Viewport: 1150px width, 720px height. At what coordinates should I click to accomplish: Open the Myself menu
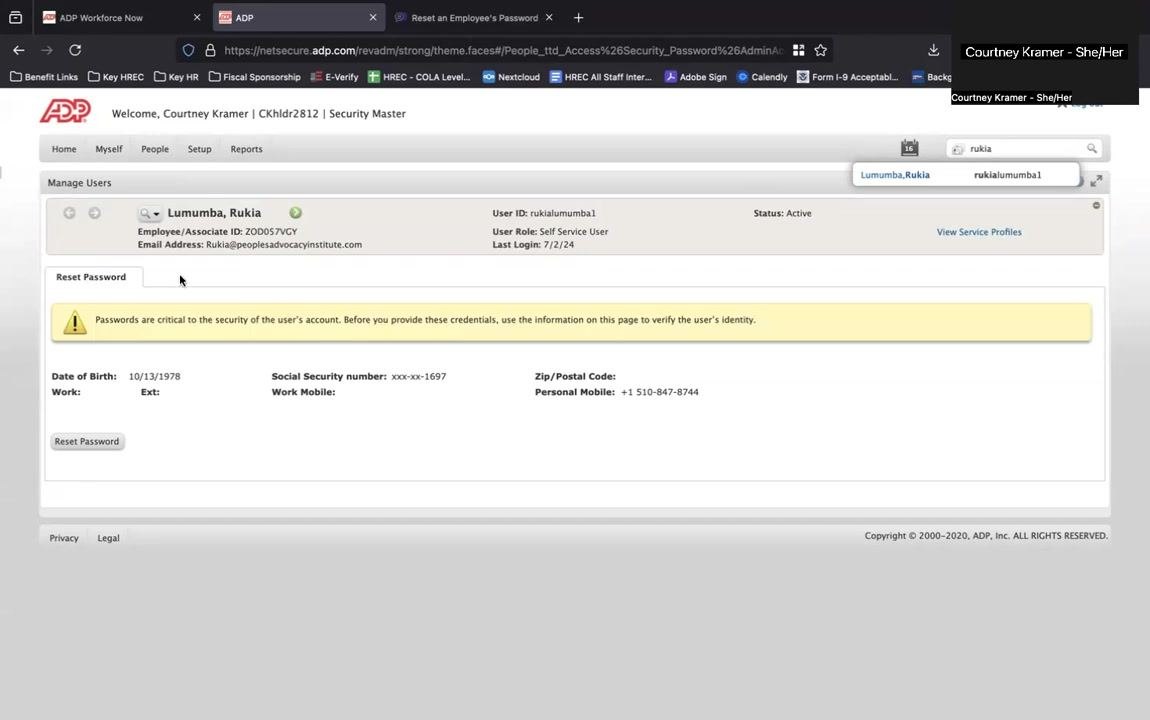tap(109, 149)
